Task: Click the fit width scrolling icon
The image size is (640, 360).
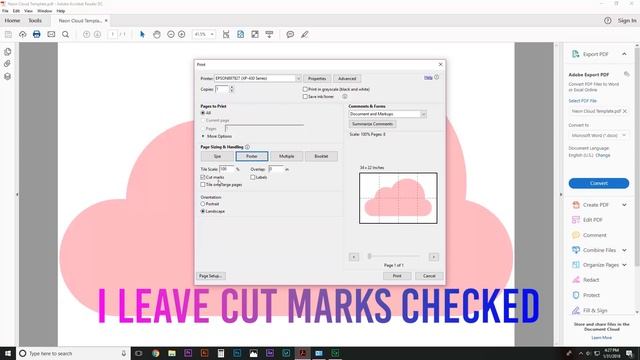Action: 226,35
